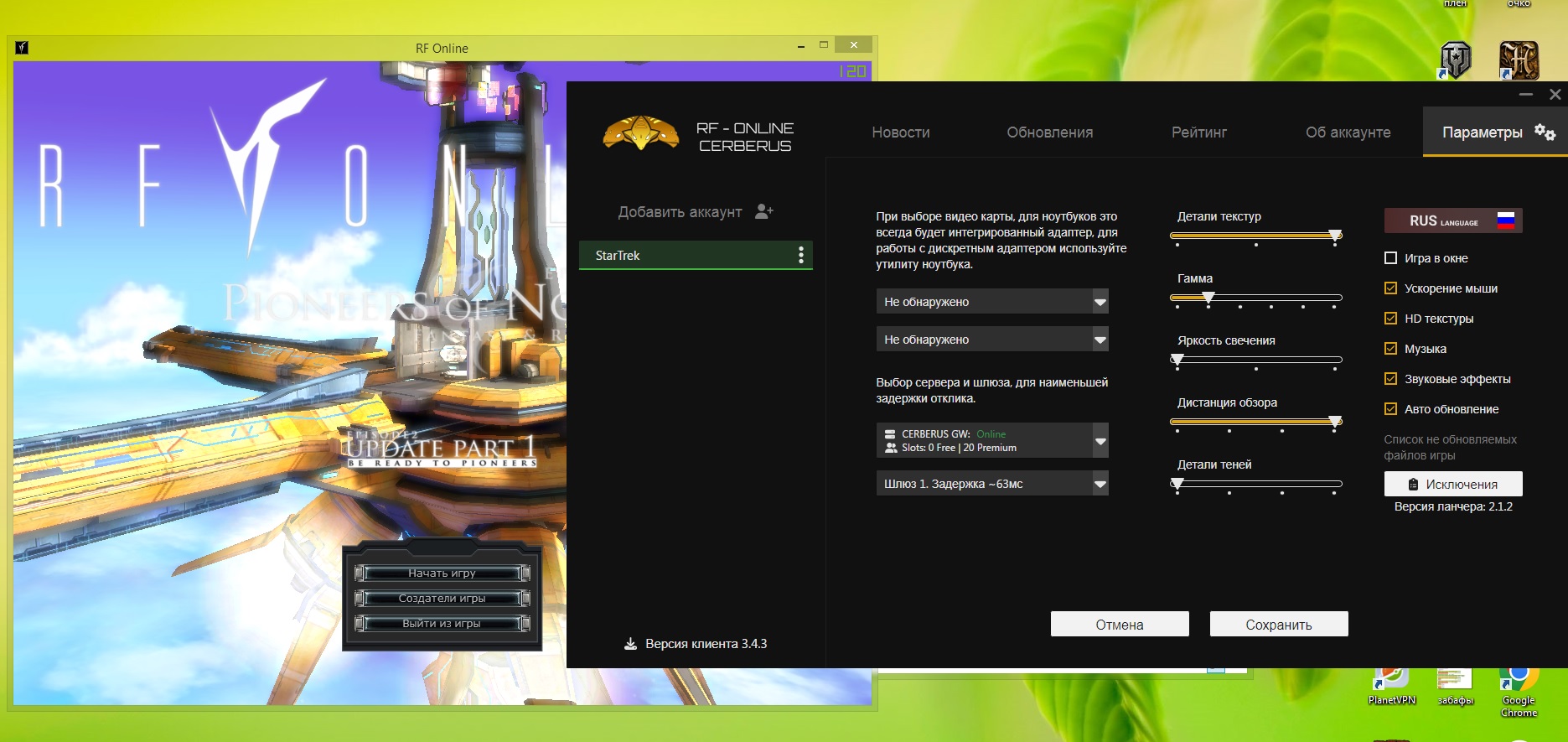1568x742 pixels.
Task: Click RF Online window title bar icon
Action: (x=22, y=48)
